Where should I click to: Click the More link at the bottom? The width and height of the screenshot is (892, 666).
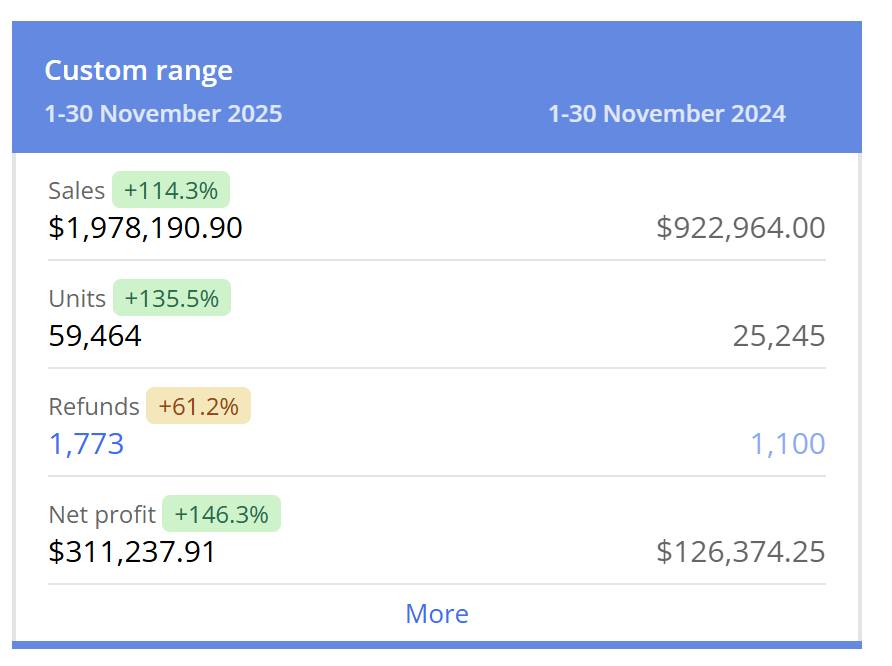(x=436, y=613)
